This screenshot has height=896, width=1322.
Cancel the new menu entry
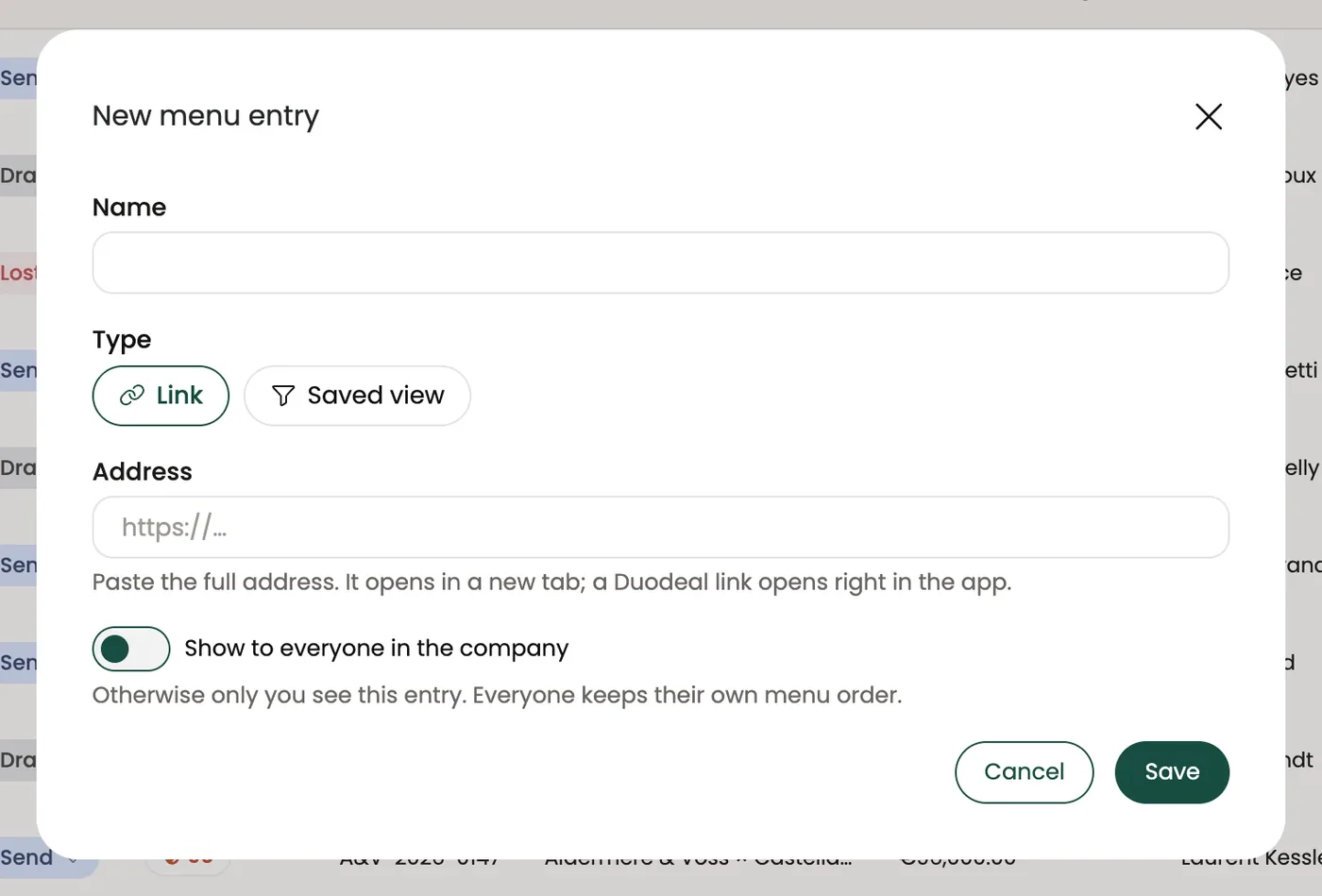(x=1025, y=772)
